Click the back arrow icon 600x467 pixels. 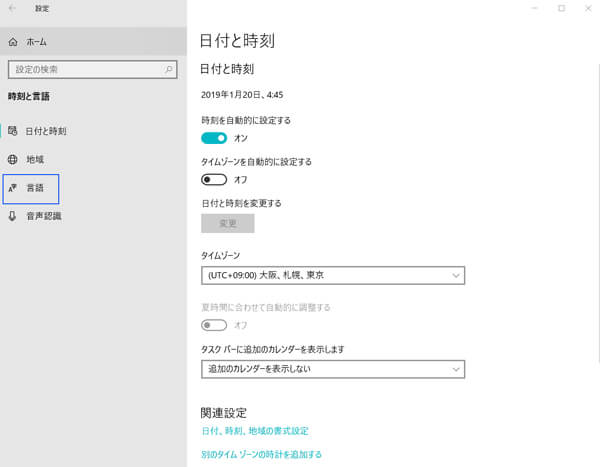pos(12,8)
